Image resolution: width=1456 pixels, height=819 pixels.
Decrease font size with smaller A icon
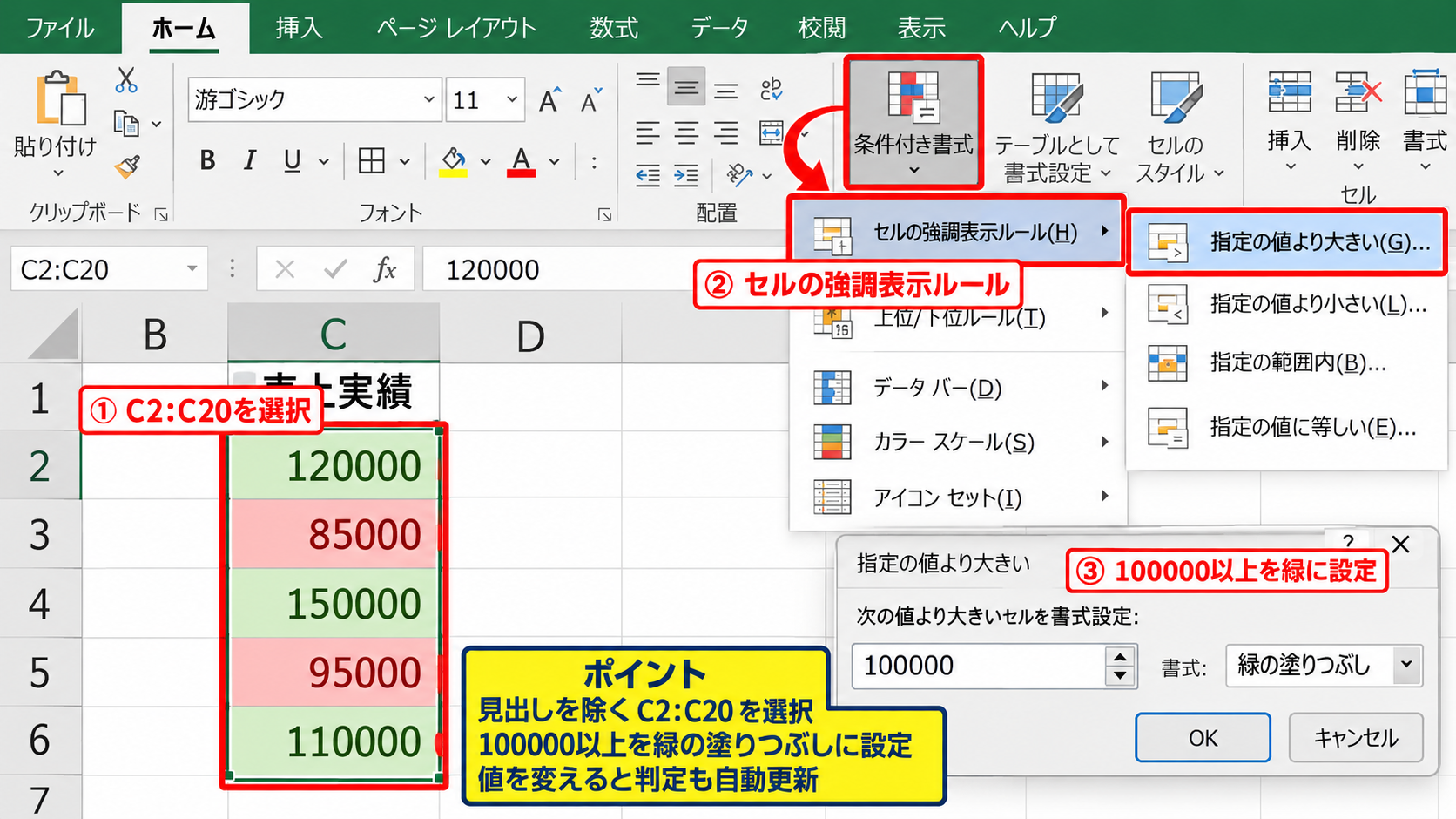tap(591, 100)
